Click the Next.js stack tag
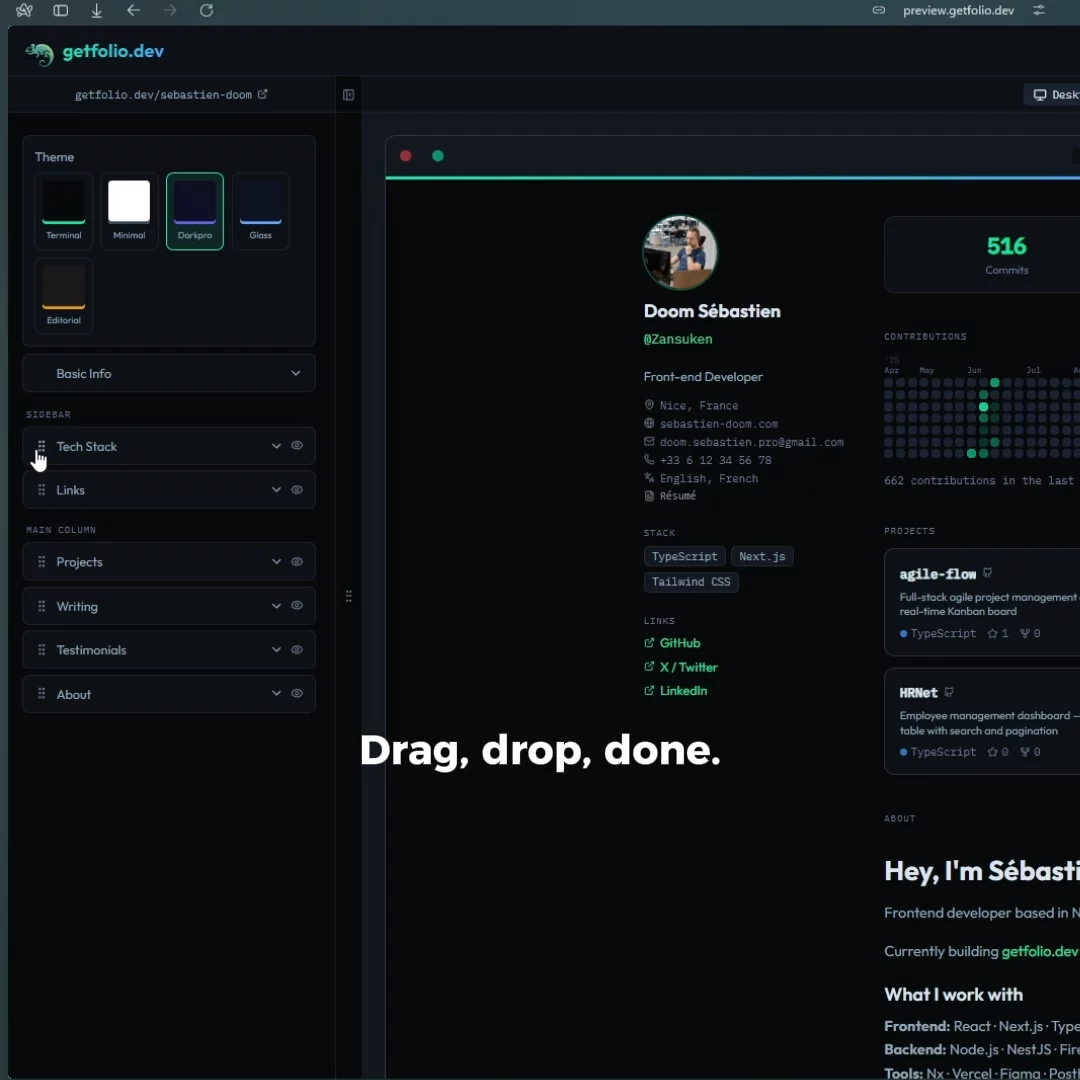1080x1080 pixels. pos(762,556)
